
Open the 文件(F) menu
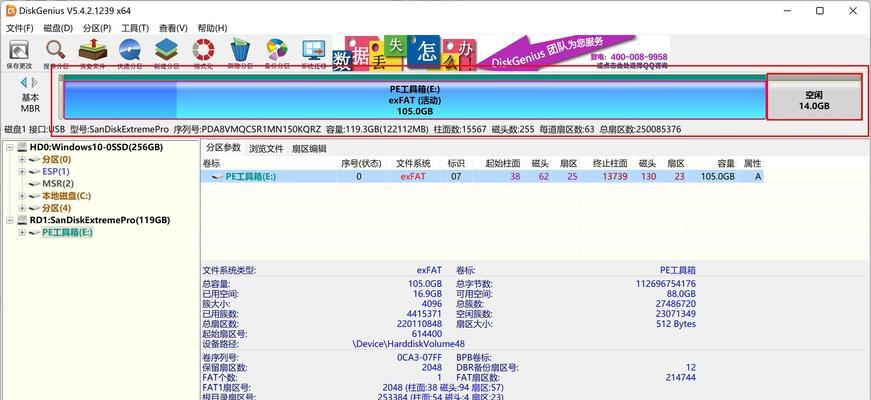click(x=20, y=28)
